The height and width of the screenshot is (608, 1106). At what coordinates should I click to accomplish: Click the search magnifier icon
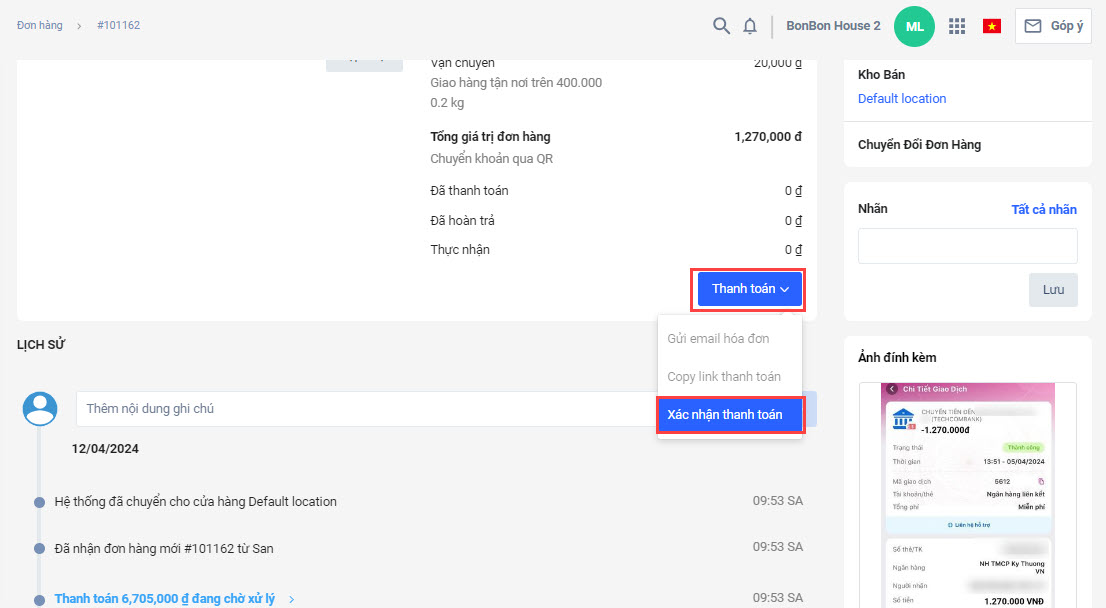click(x=721, y=26)
